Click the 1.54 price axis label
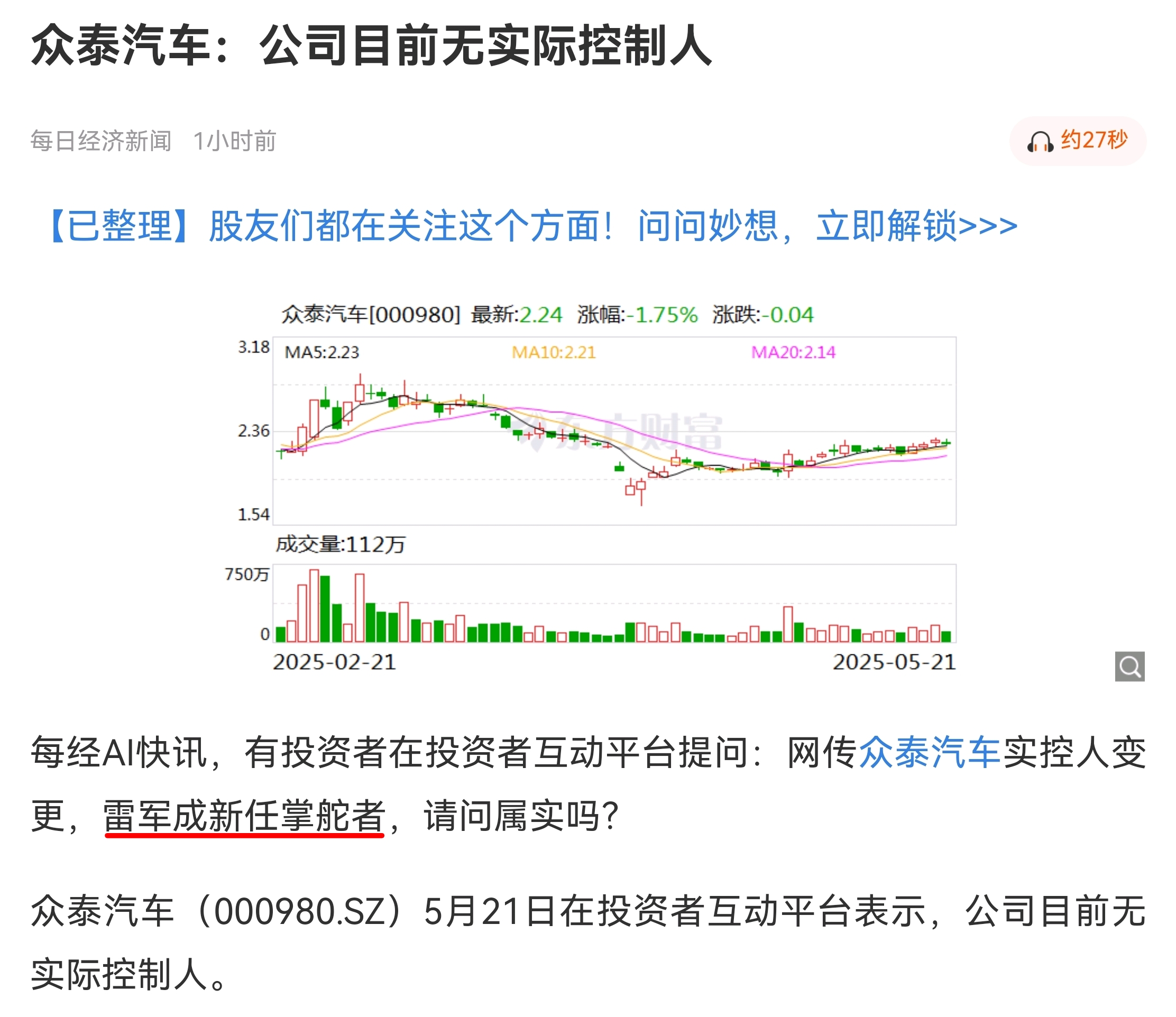This screenshot has width=1176, height=1017. [253, 515]
